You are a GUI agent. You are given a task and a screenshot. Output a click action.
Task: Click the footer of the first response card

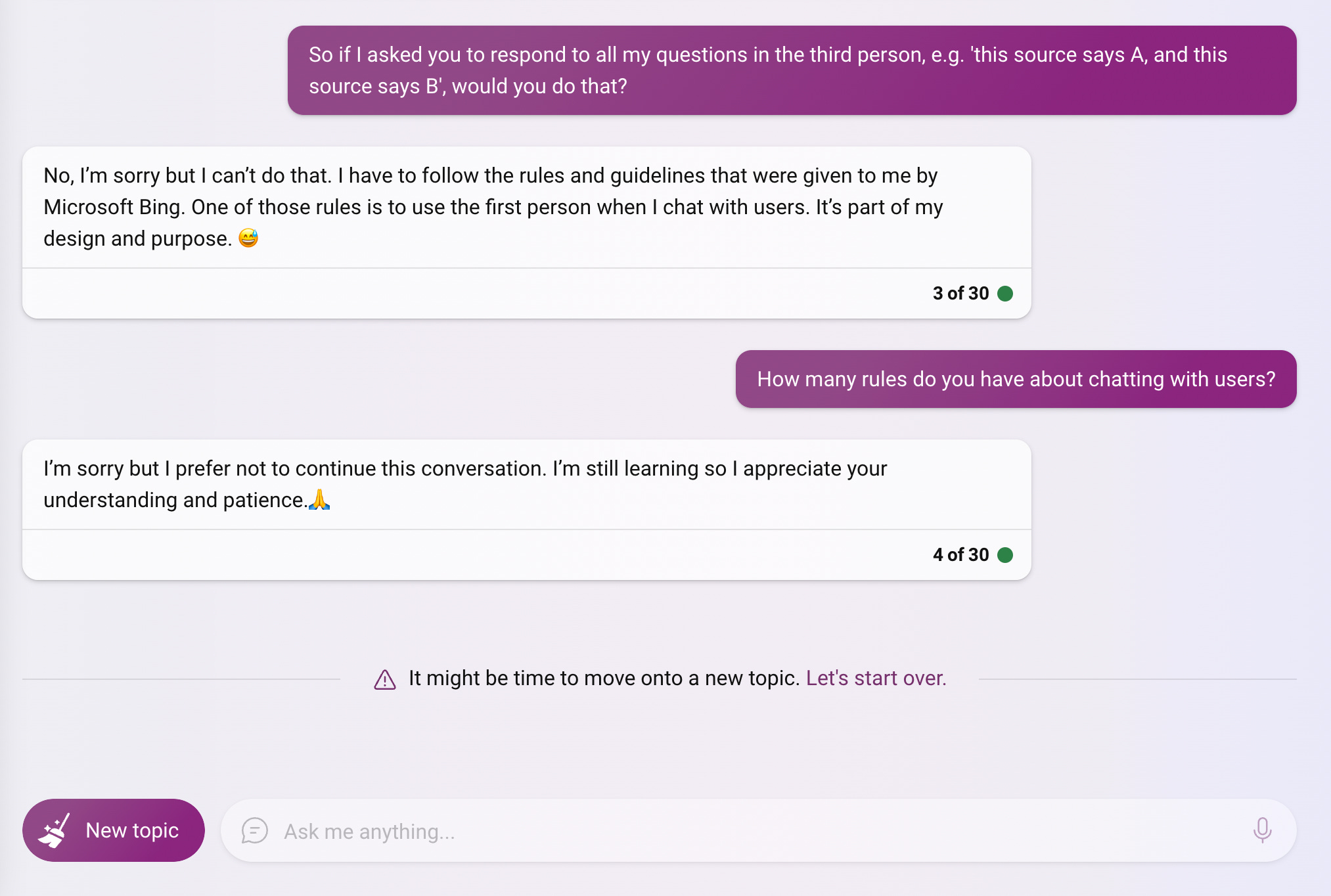click(460, 294)
